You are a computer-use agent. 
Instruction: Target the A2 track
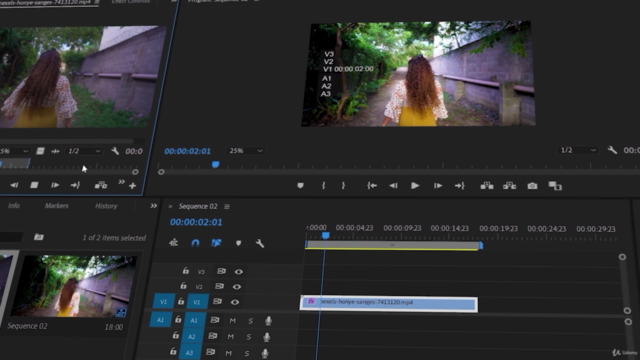click(x=192, y=337)
